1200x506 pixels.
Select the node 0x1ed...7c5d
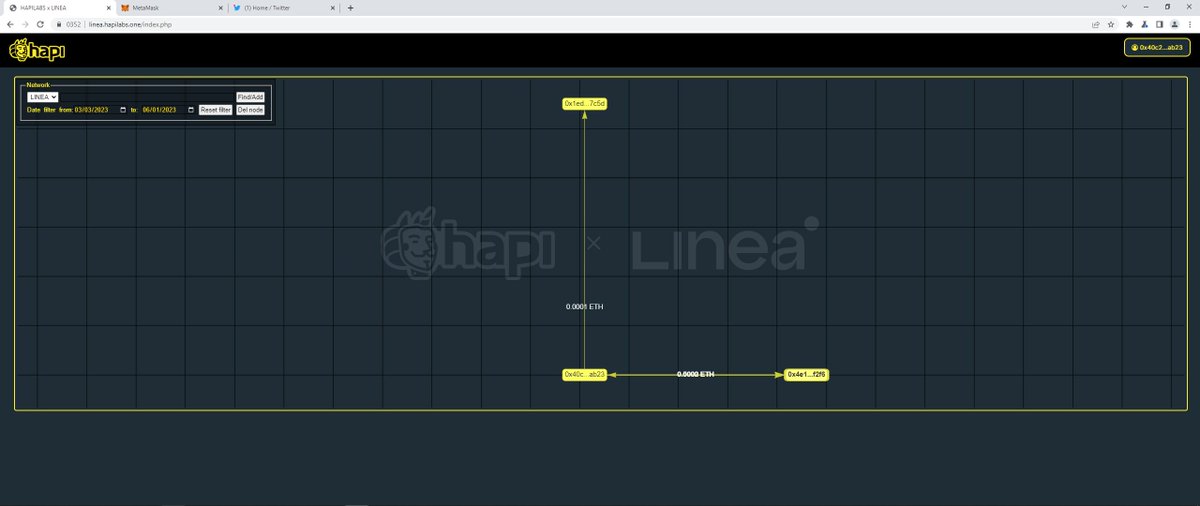585,104
